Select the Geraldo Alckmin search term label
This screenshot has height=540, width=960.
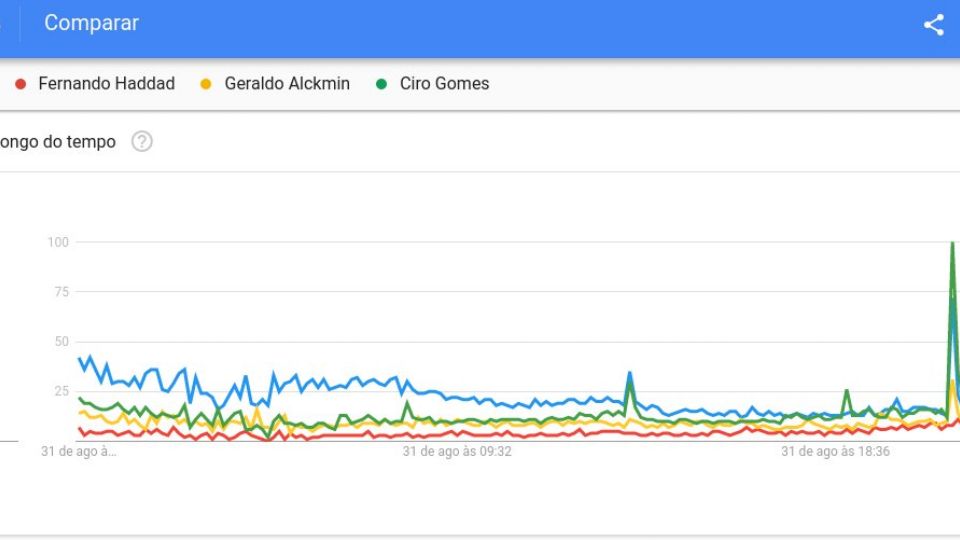(x=287, y=83)
